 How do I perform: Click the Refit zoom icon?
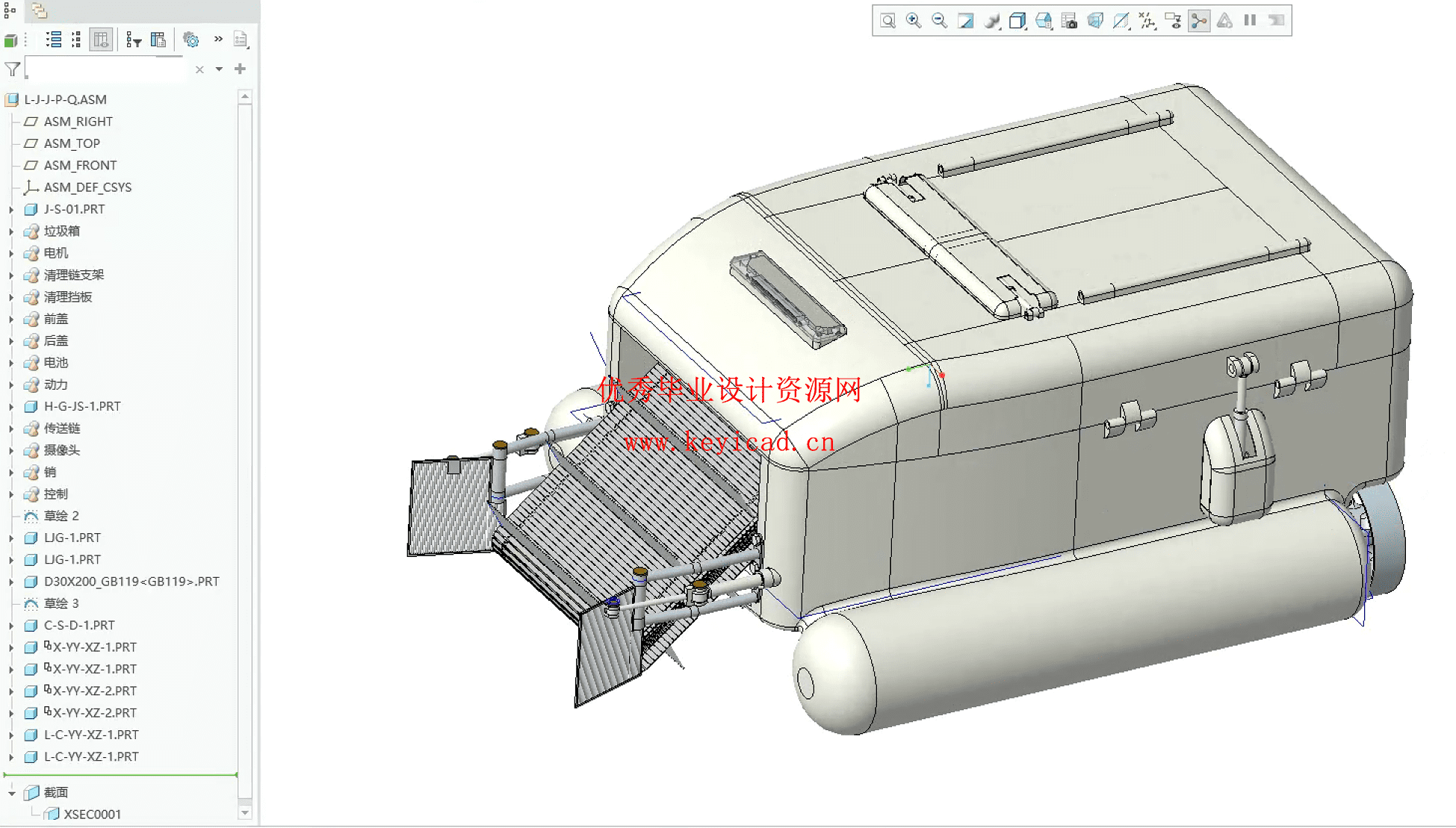point(887,21)
